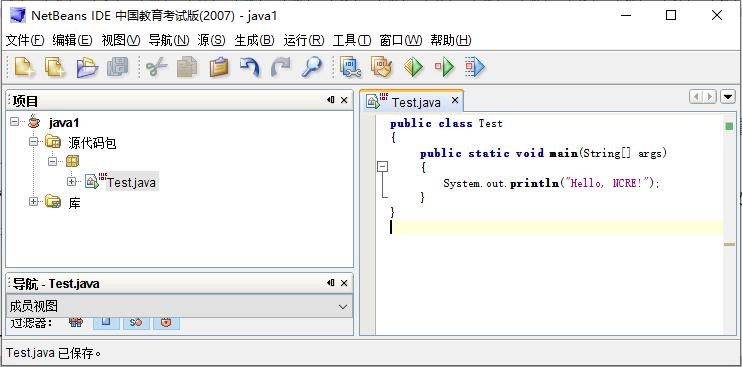Open the editor documents list dropdown
This screenshot has height=367, width=742.
click(x=727, y=97)
